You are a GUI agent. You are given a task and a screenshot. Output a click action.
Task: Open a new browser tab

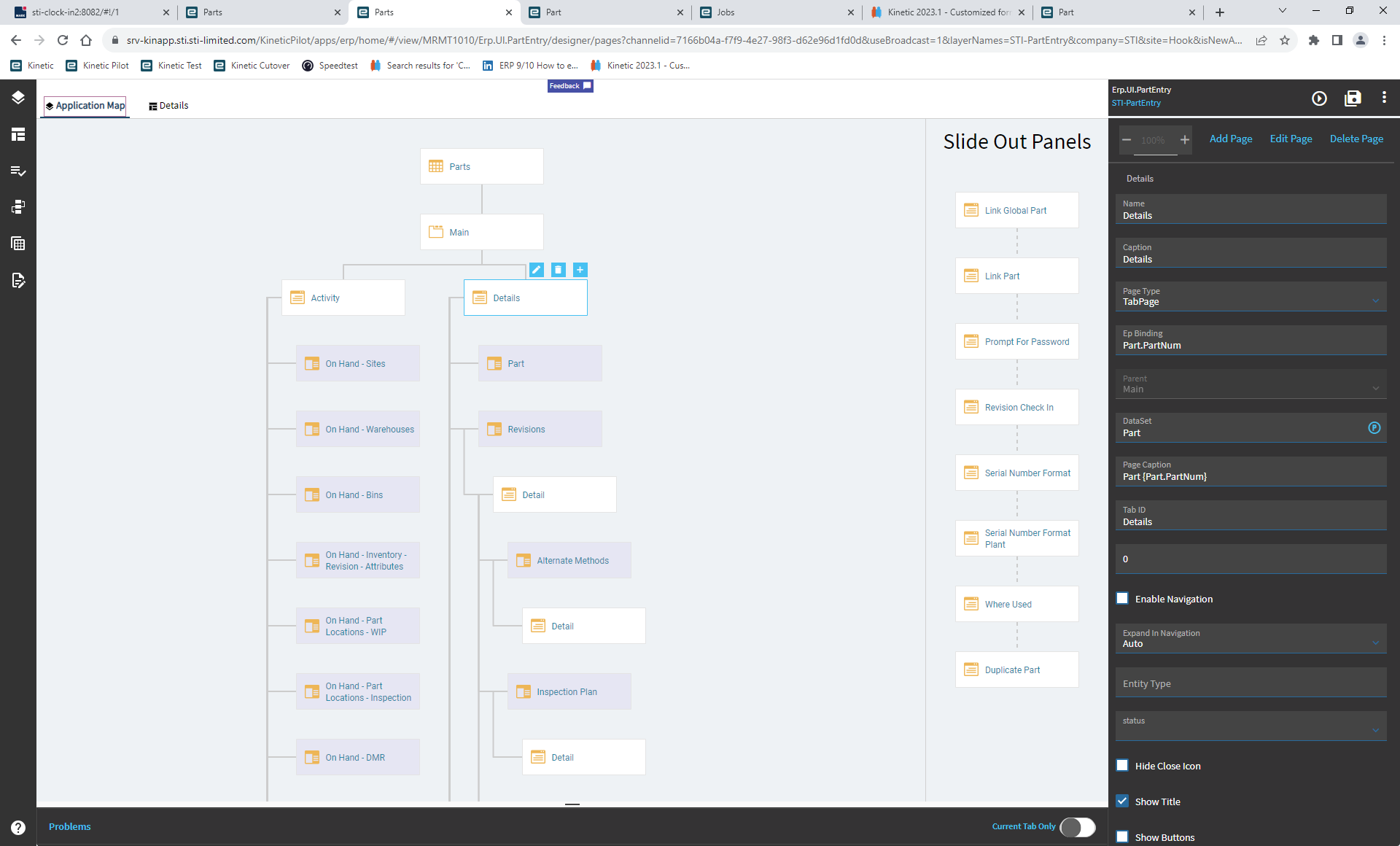tap(1220, 12)
